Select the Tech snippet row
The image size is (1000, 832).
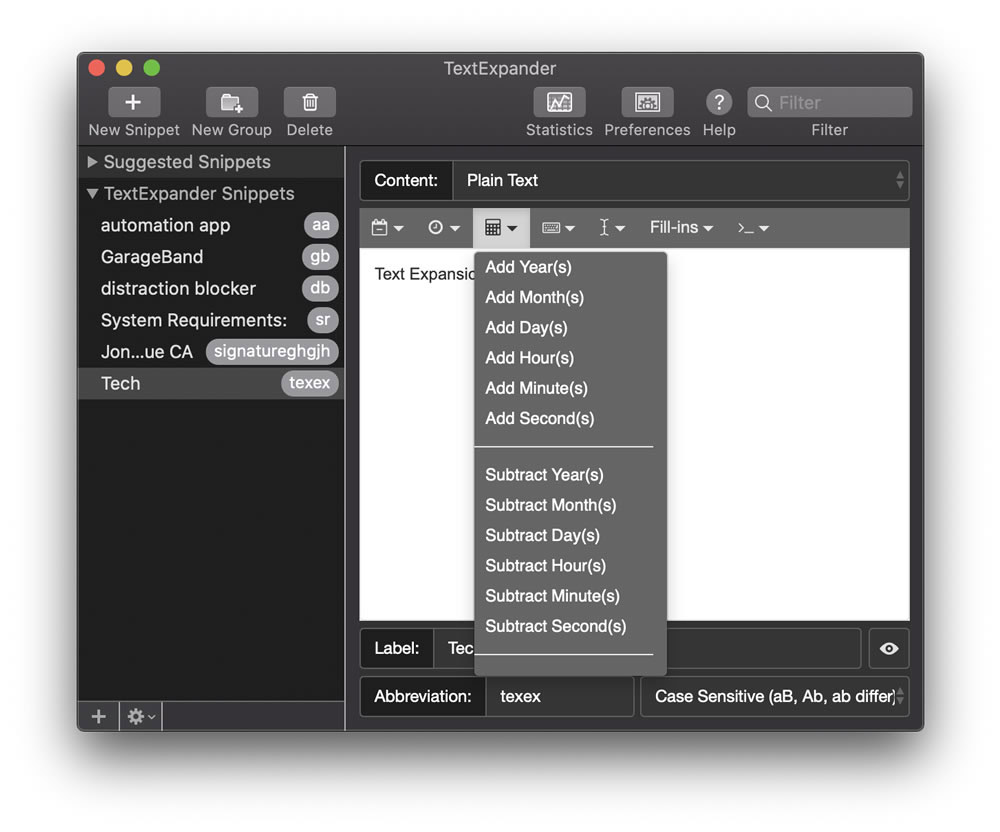pyautogui.click(x=210, y=383)
